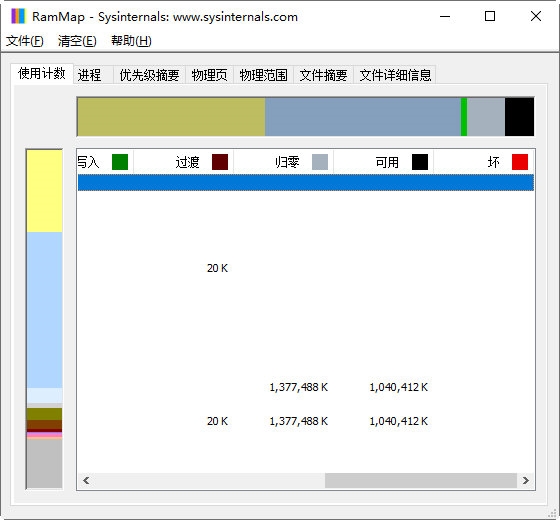Click the upper 1,040,412 K value
The height and width of the screenshot is (520, 560).
tap(399, 387)
